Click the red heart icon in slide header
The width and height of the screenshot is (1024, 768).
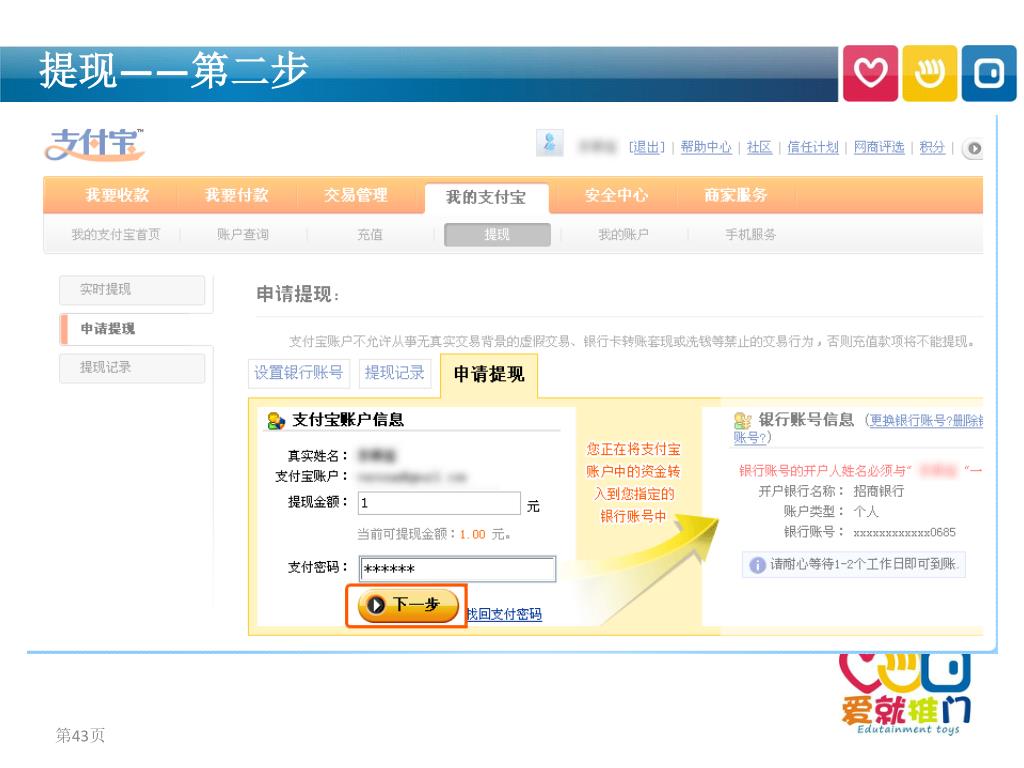(x=871, y=73)
